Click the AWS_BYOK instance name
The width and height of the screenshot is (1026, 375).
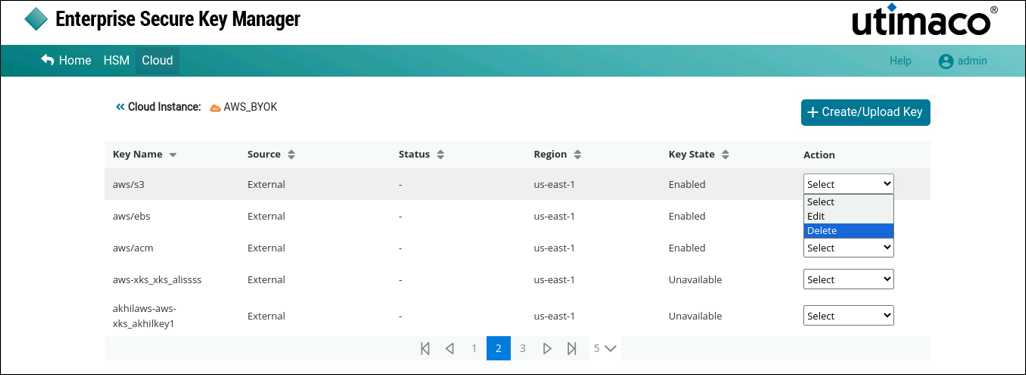coord(250,107)
